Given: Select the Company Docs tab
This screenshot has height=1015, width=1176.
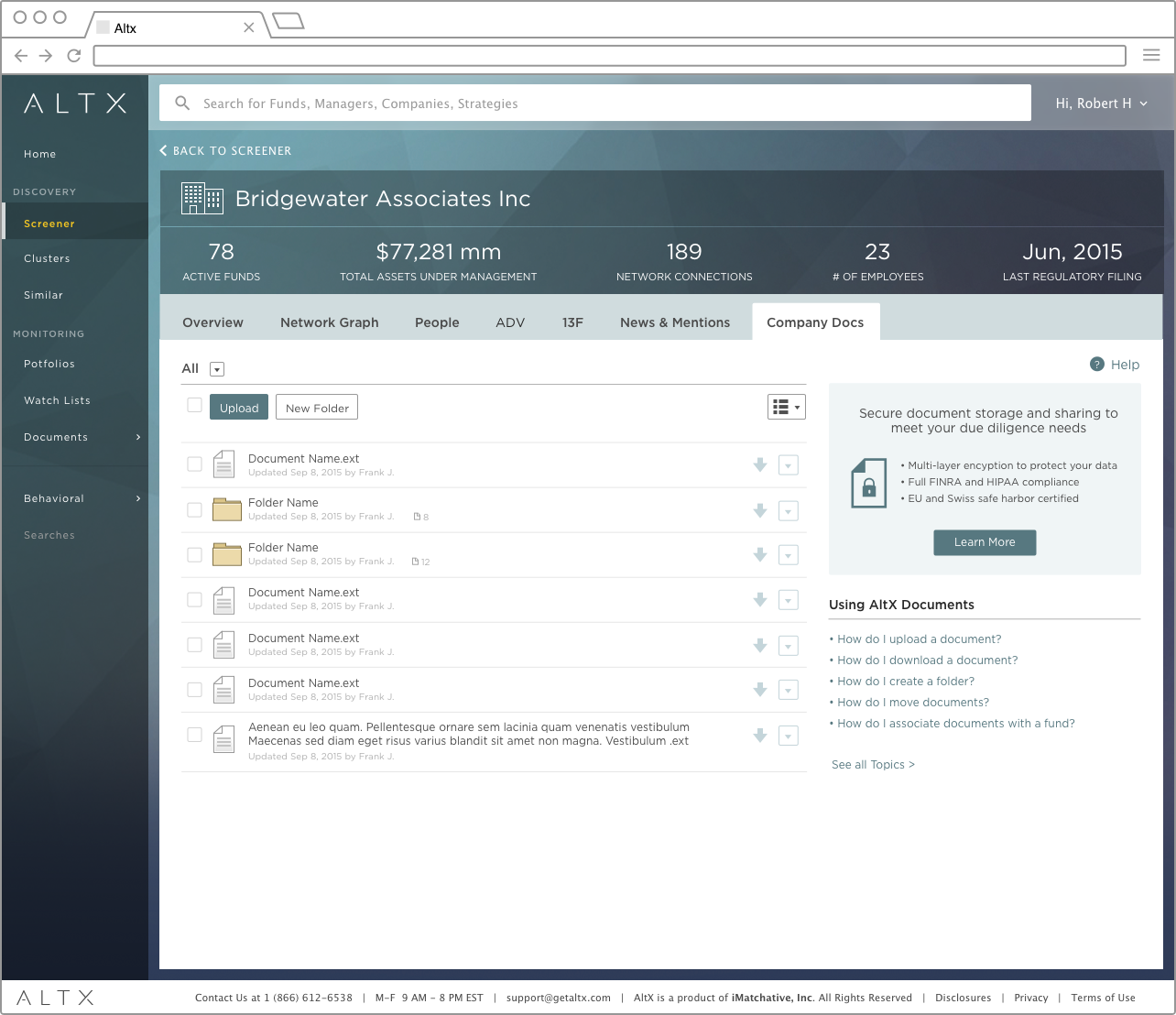Looking at the screenshot, I should pyautogui.click(x=815, y=322).
